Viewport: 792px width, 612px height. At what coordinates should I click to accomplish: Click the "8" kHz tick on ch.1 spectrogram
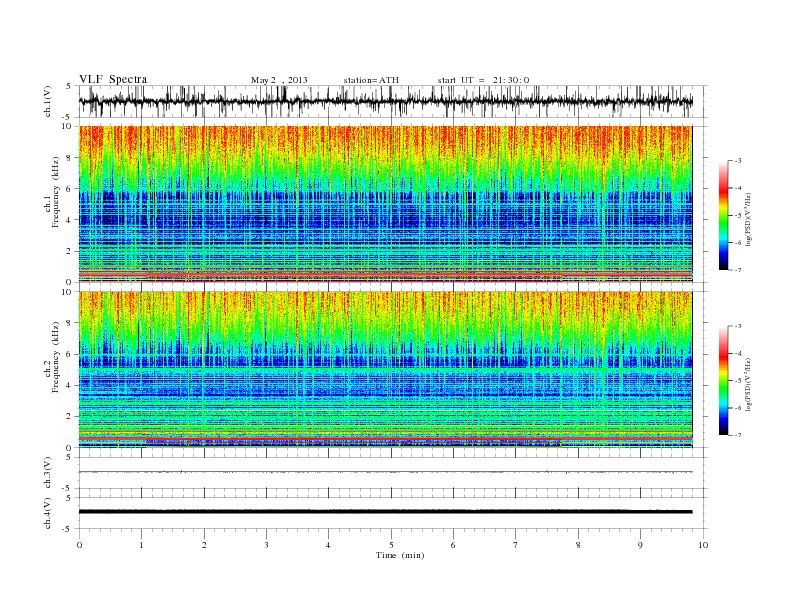coord(70,158)
